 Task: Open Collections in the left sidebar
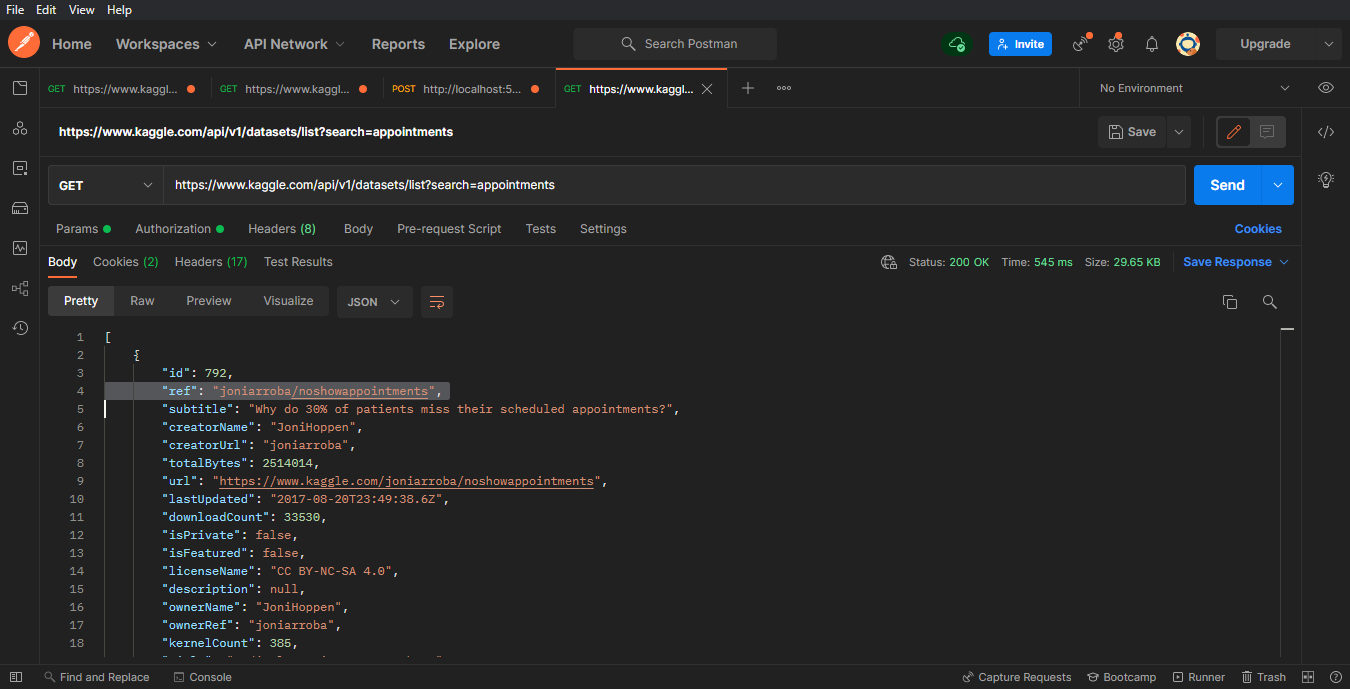click(20, 88)
